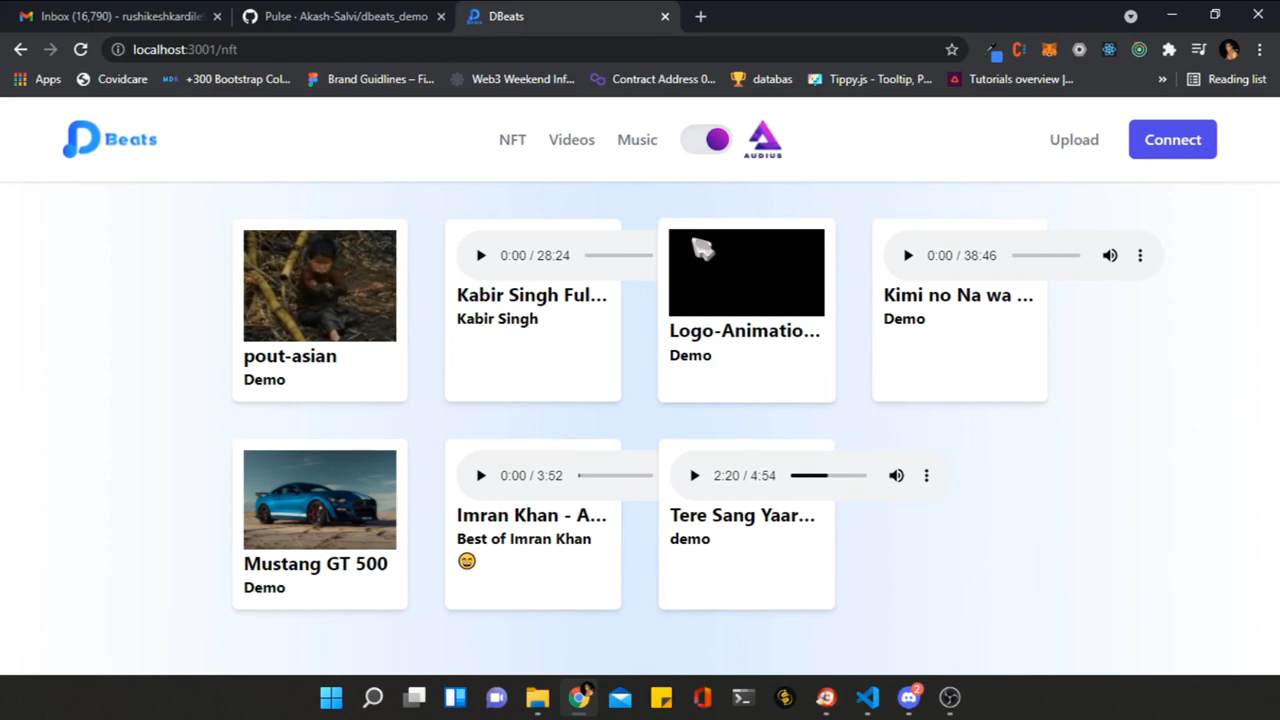Viewport: 1280px width, 720px height.
Task: Seek on Kabir Singh Full progress bar
Action: [619, 256]
